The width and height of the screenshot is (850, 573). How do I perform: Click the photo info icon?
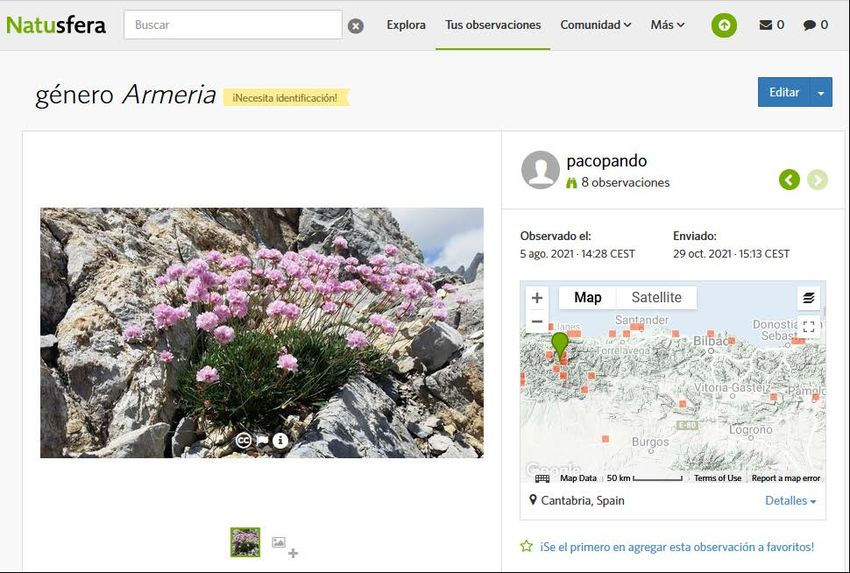point(281,440)
